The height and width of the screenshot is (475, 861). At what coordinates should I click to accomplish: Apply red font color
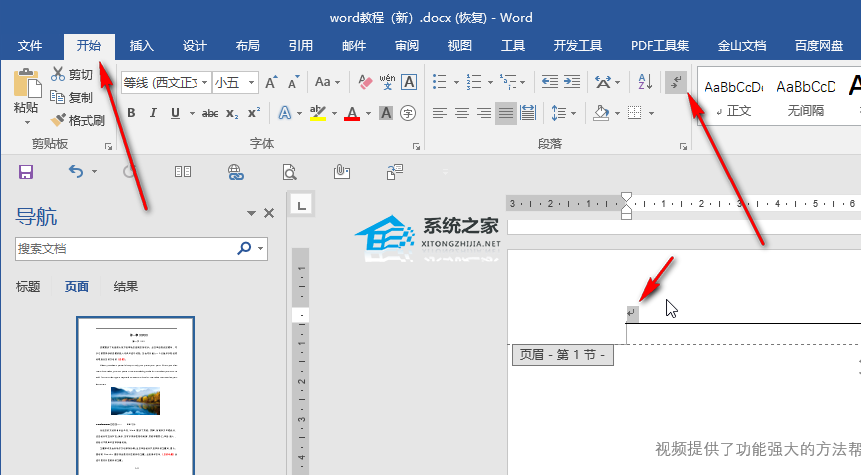point(352,113)
